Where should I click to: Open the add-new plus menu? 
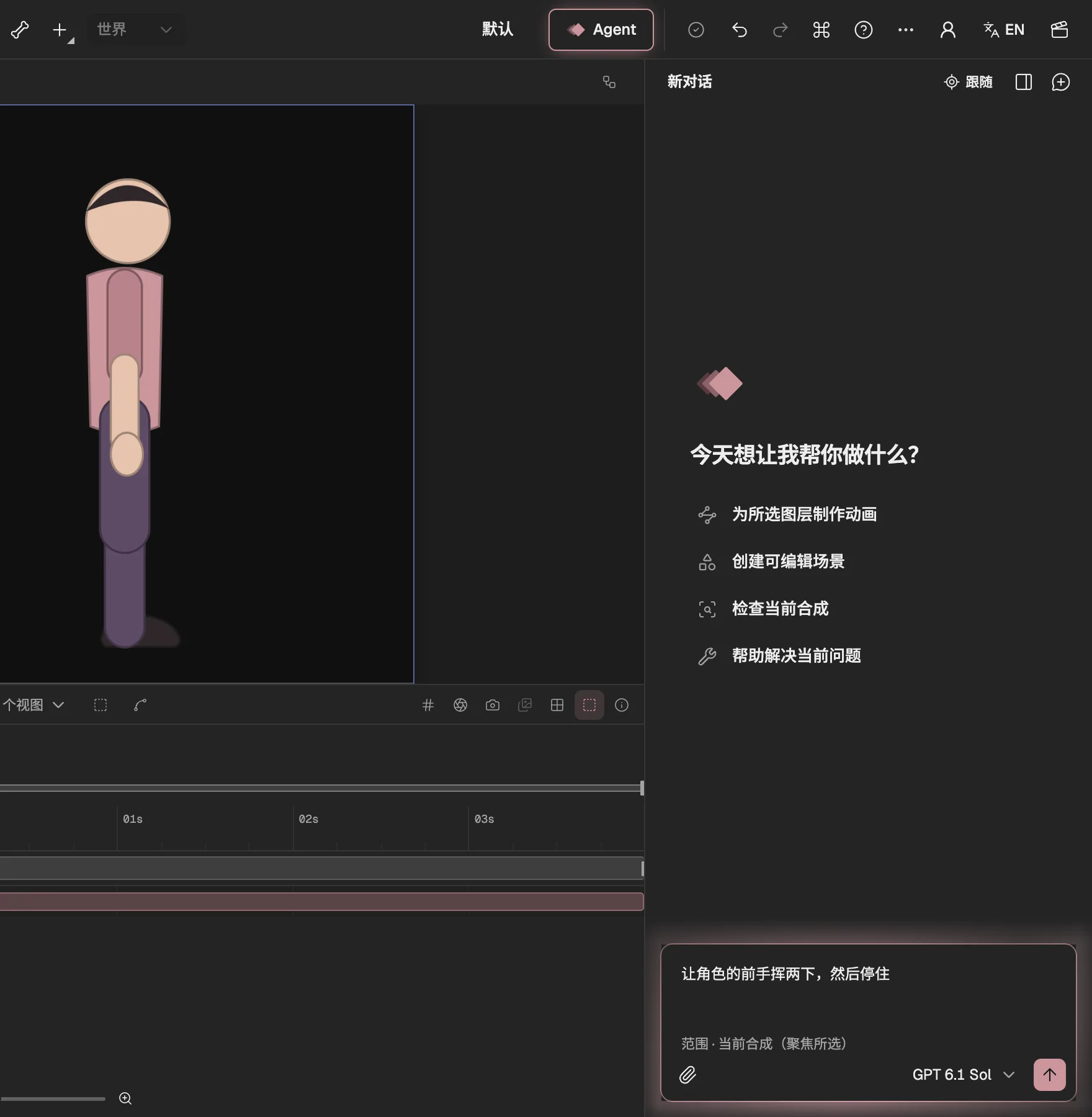coord(61,30)
